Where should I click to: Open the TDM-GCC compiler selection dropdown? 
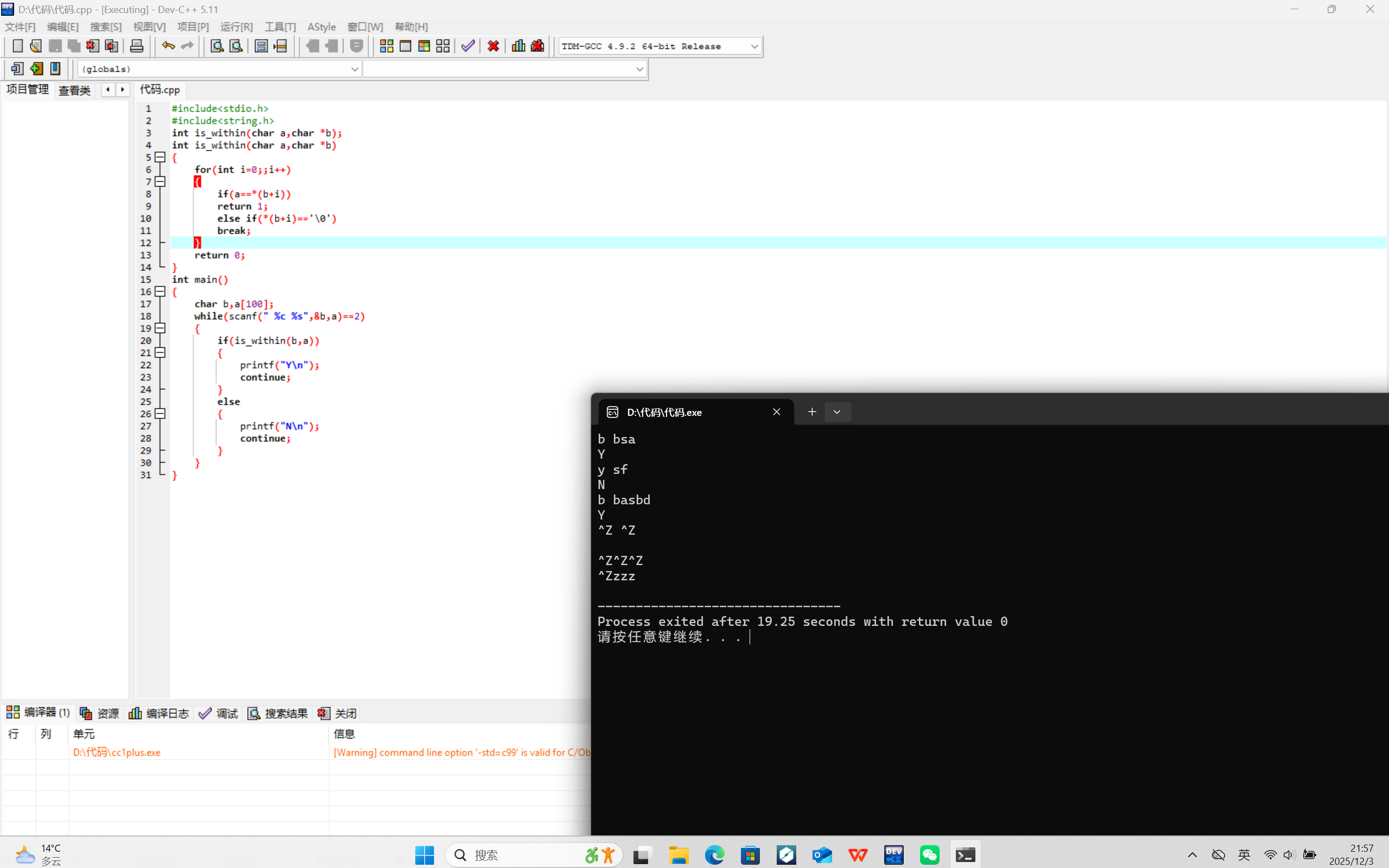coord(754,46)
